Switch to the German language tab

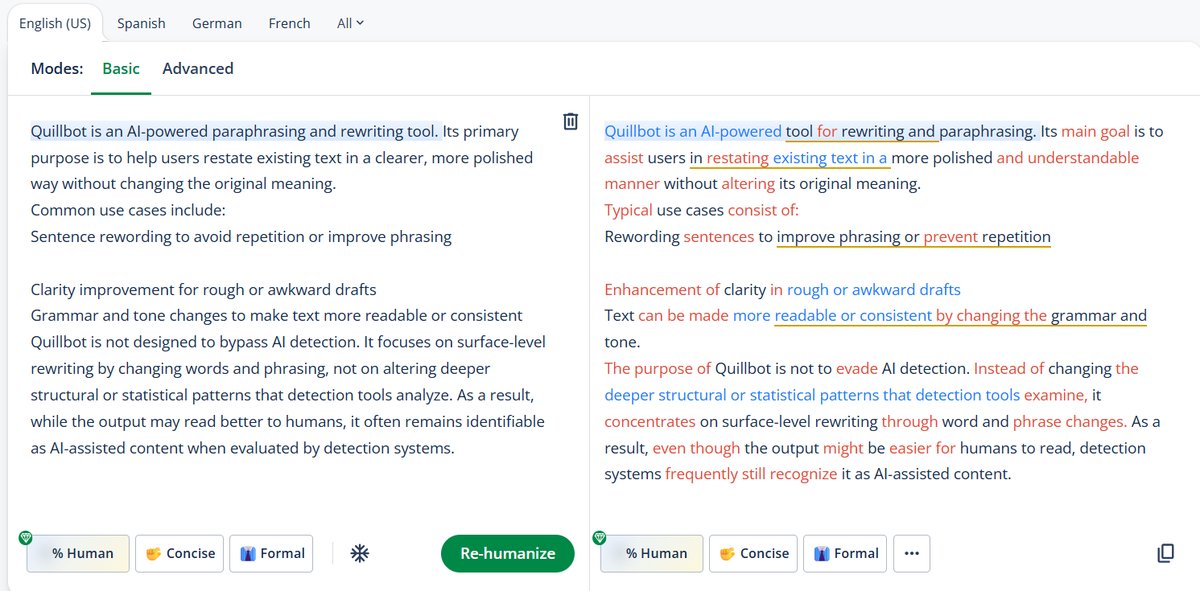click(x=217, y=23)
